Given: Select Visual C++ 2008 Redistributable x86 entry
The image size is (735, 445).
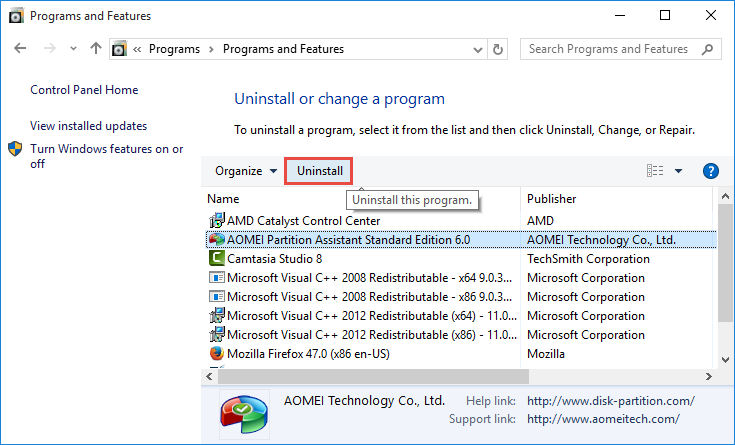Looking at the screenshot, I should [369, 297].
